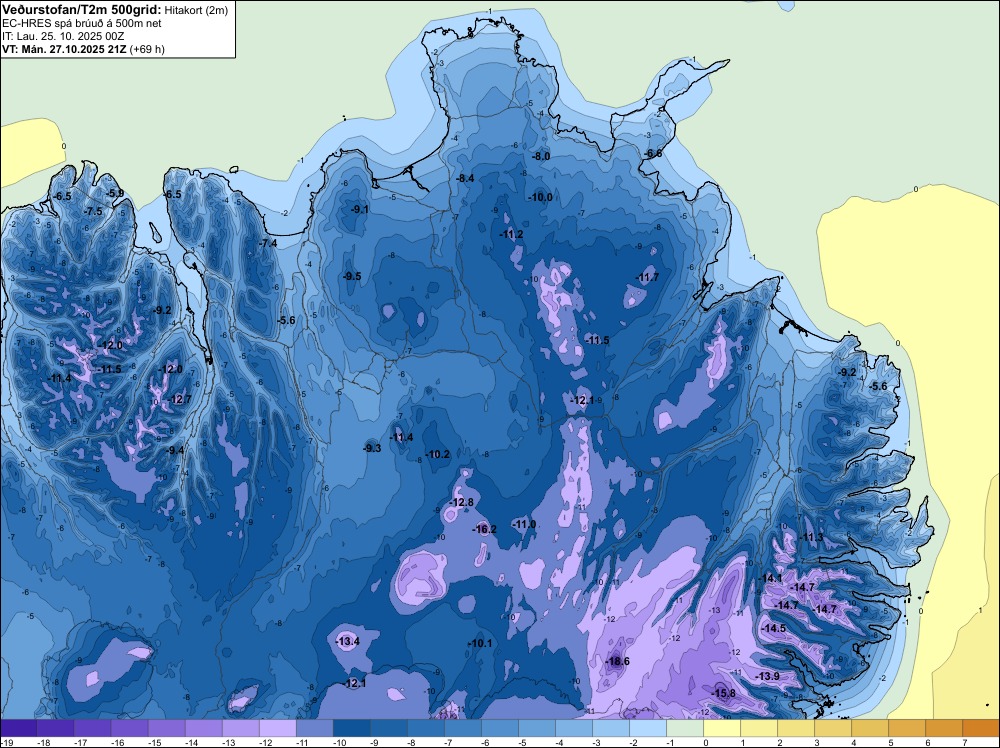Click the -9.3 temperature label
Image resolution: width=1000 pixels, height=748 pixels.
372,448
